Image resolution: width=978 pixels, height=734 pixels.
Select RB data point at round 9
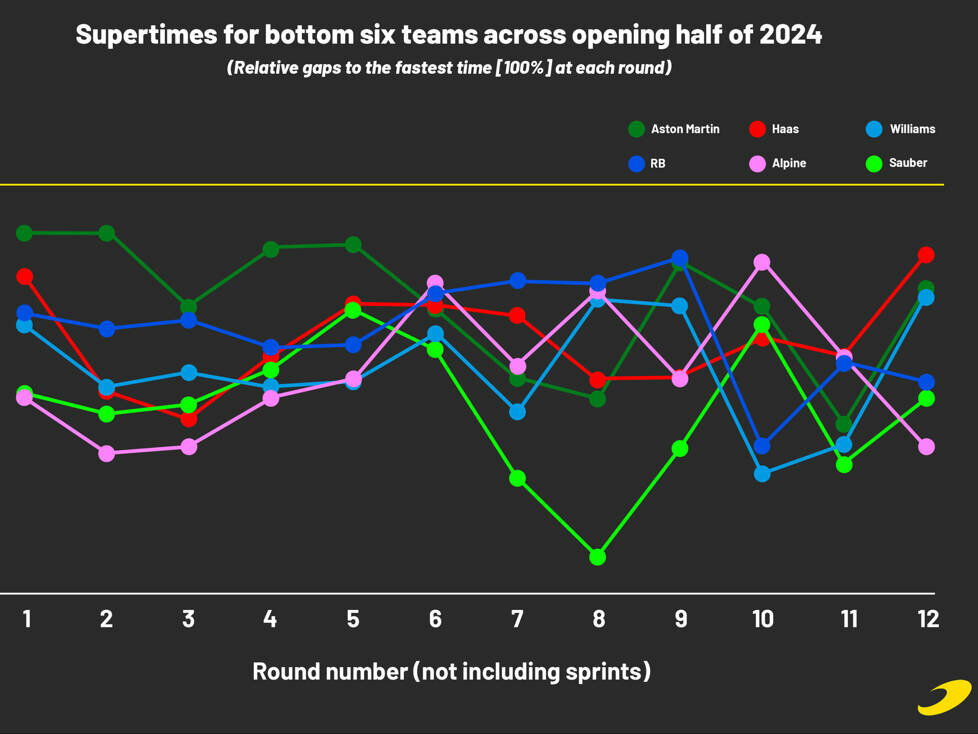click(680, 258)
